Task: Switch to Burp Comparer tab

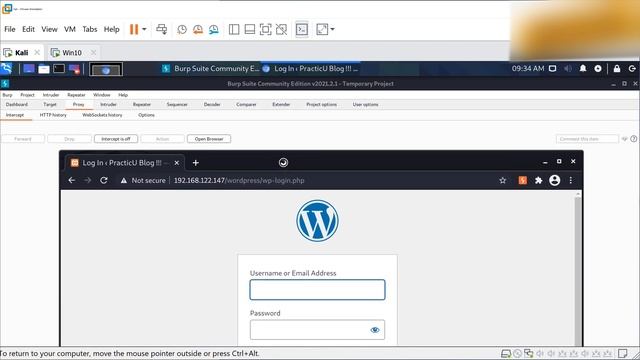Action: 246,104
